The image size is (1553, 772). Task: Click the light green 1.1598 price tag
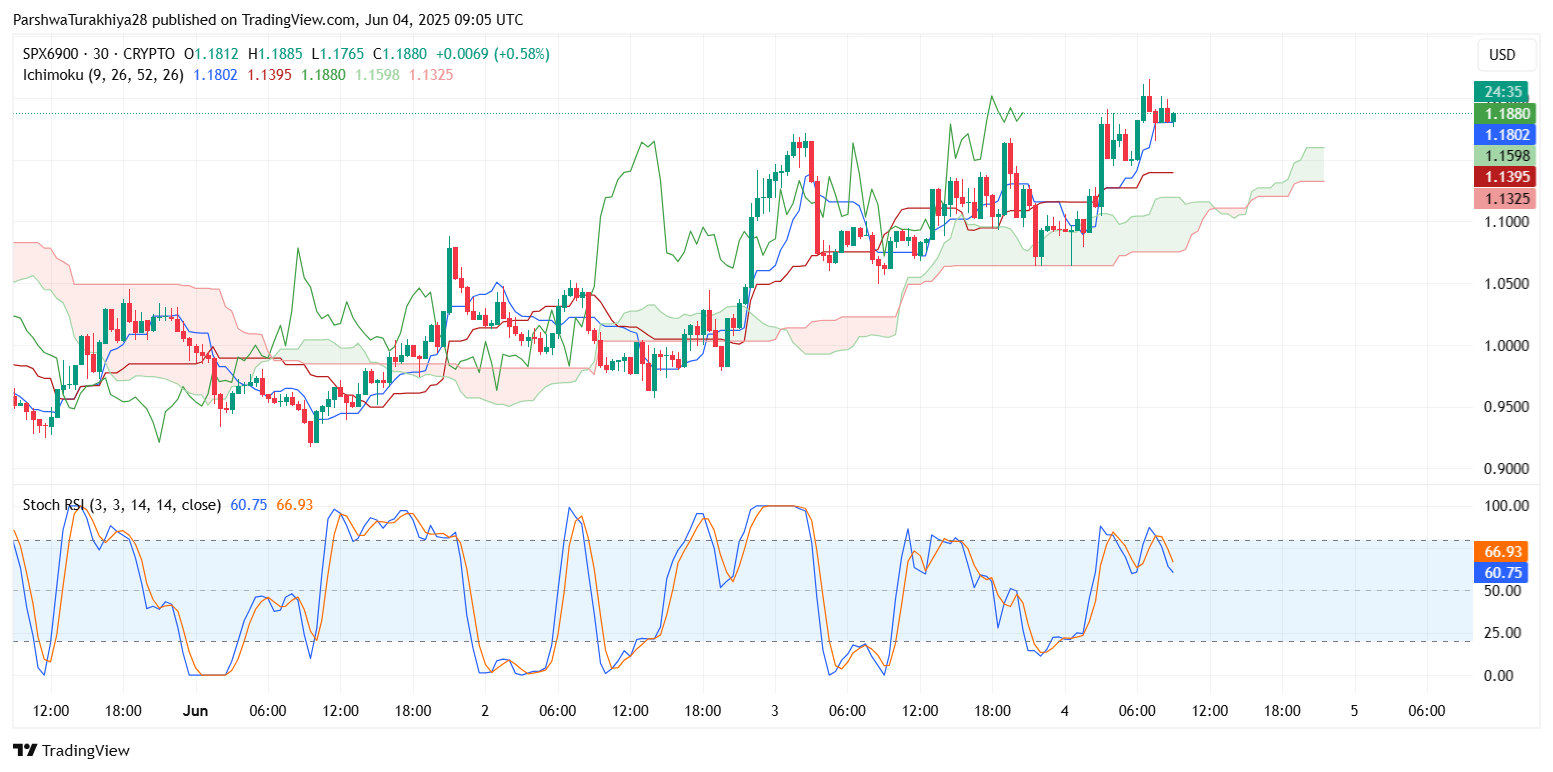pos(1502,156)
